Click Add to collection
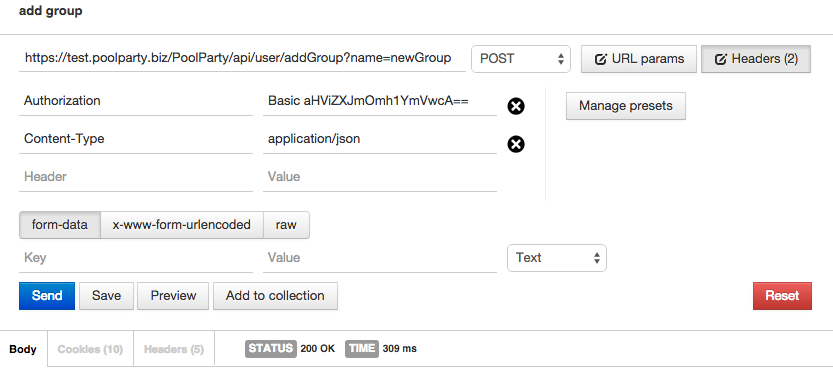The image size is (833, 380). click(275, 295)
